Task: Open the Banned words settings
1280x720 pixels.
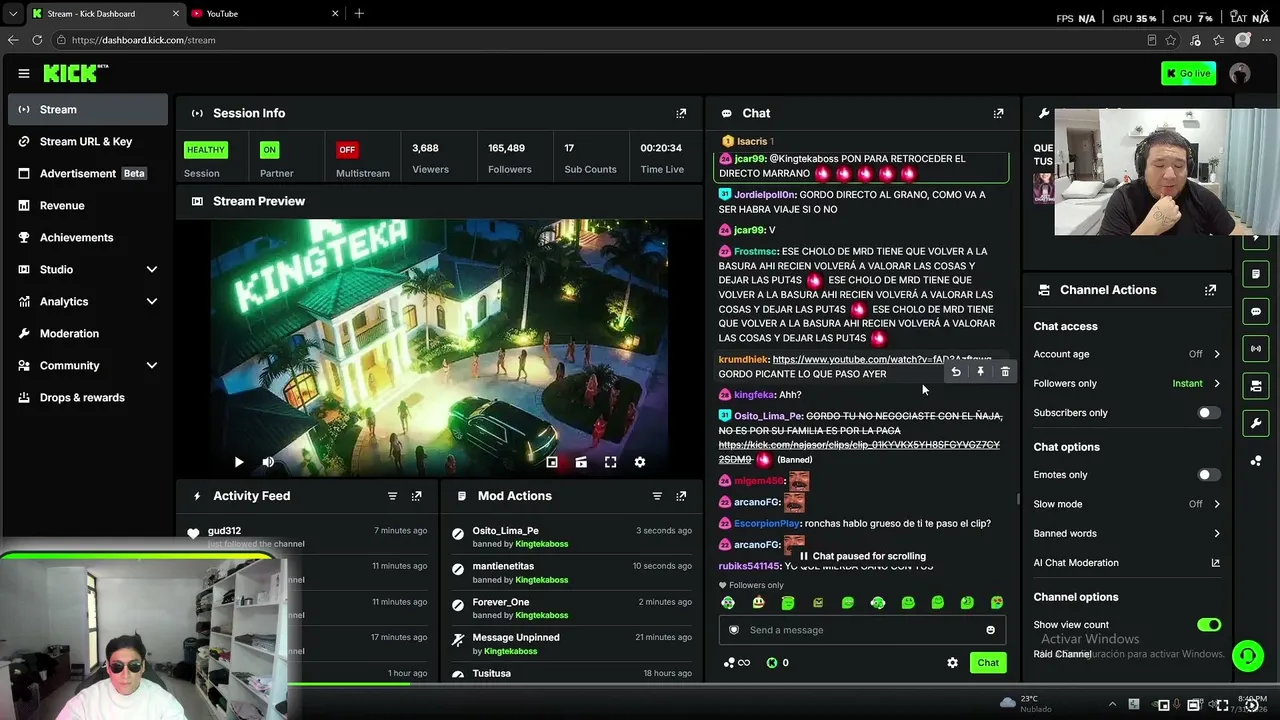Action: 1127,534
